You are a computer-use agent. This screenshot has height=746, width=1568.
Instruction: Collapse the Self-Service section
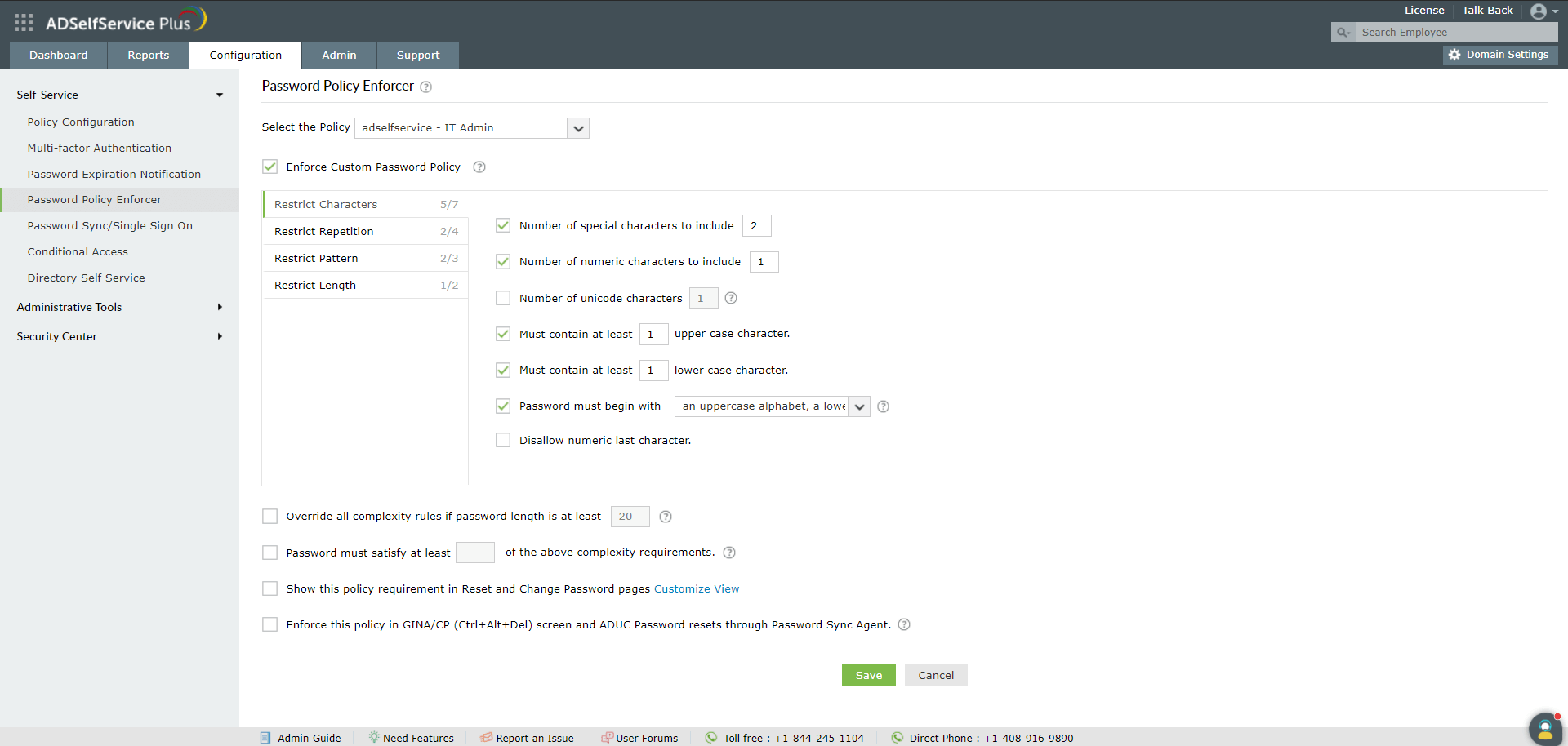point(219,95)
